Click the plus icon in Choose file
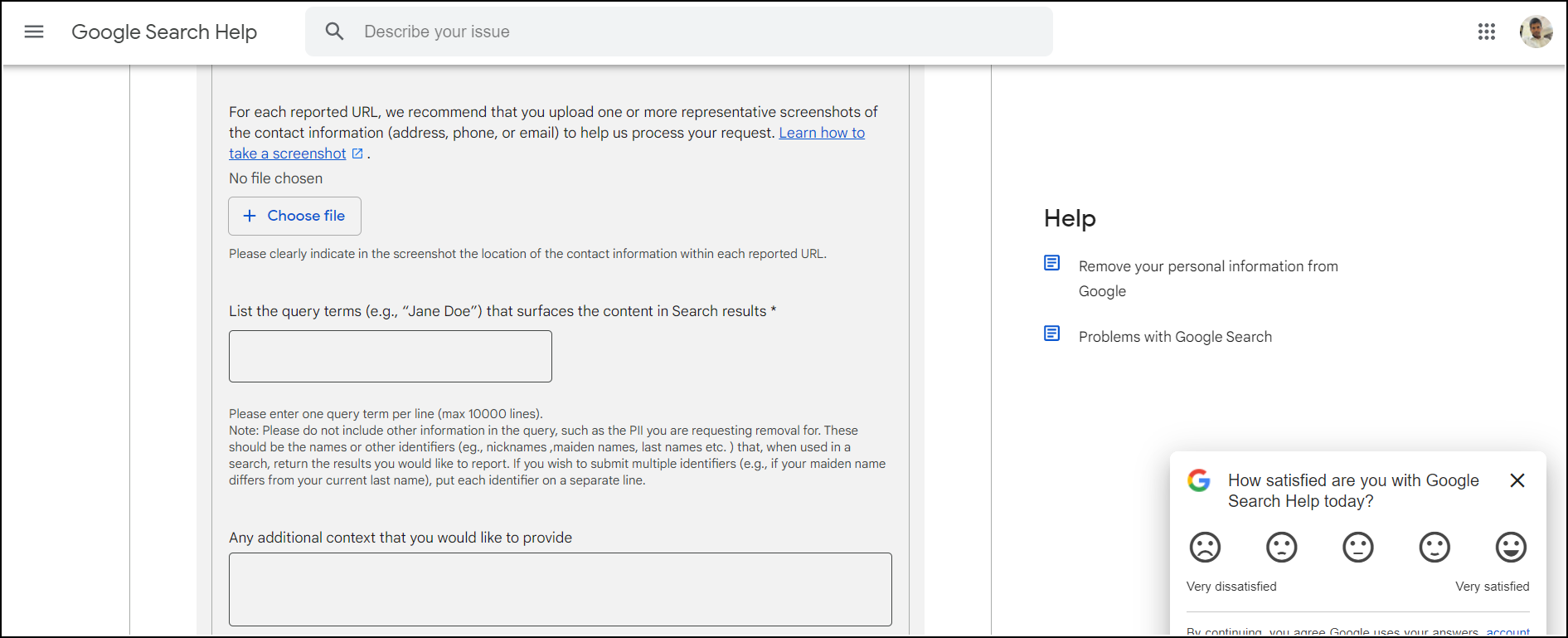Image resolution: width=1568 pixels, height=638 pixels. 250,216
